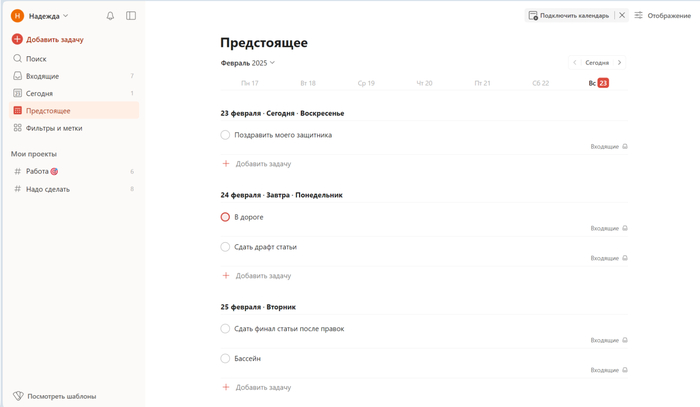Open the Работа project
700x407 pixels.
click(38, 171)
